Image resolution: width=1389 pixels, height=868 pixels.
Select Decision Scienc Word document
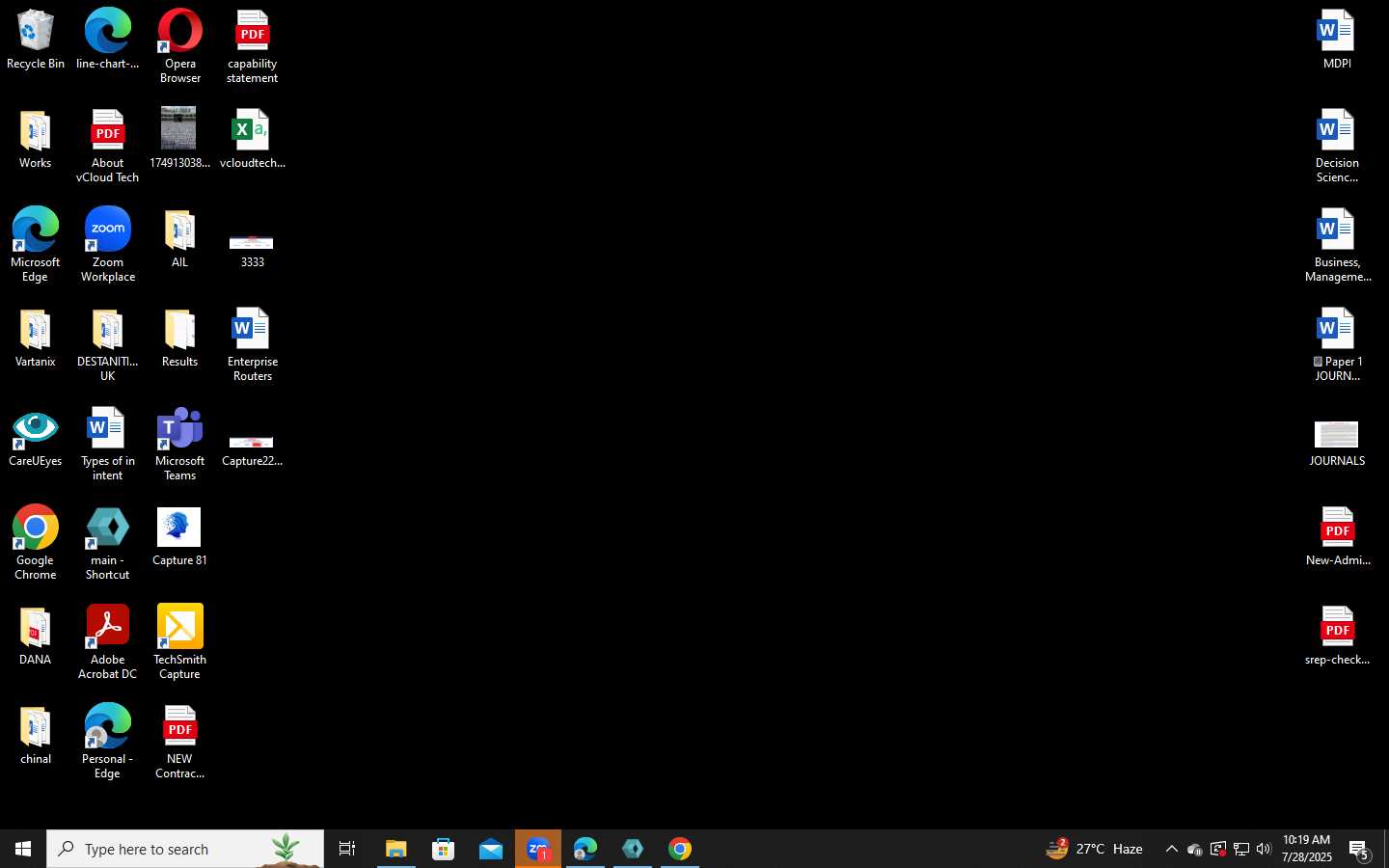tap(1337, 146)
